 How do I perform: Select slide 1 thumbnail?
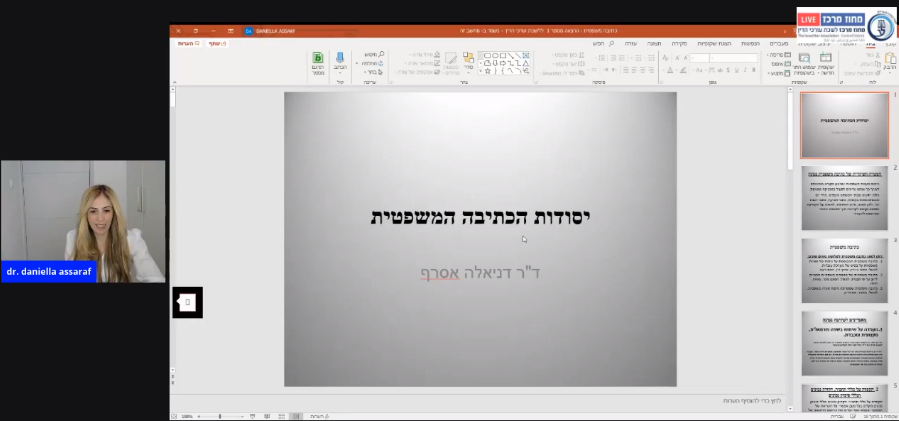click(x=845, y=126)
